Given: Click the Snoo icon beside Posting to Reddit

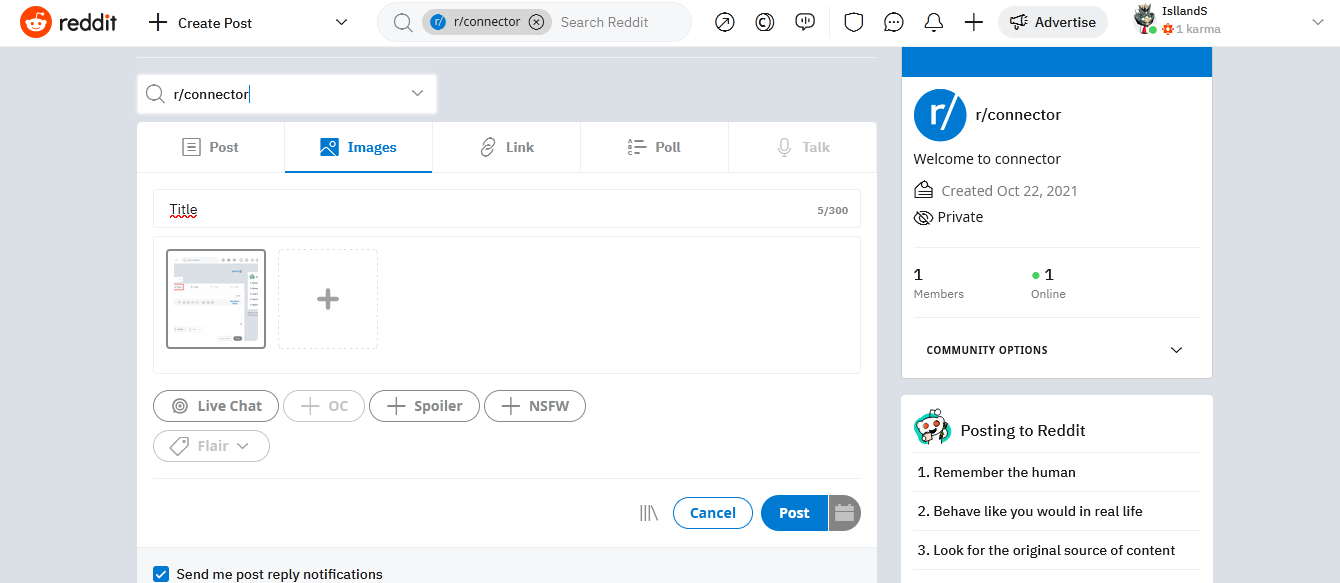Looking at the screenshot, I should coord(932,428).
